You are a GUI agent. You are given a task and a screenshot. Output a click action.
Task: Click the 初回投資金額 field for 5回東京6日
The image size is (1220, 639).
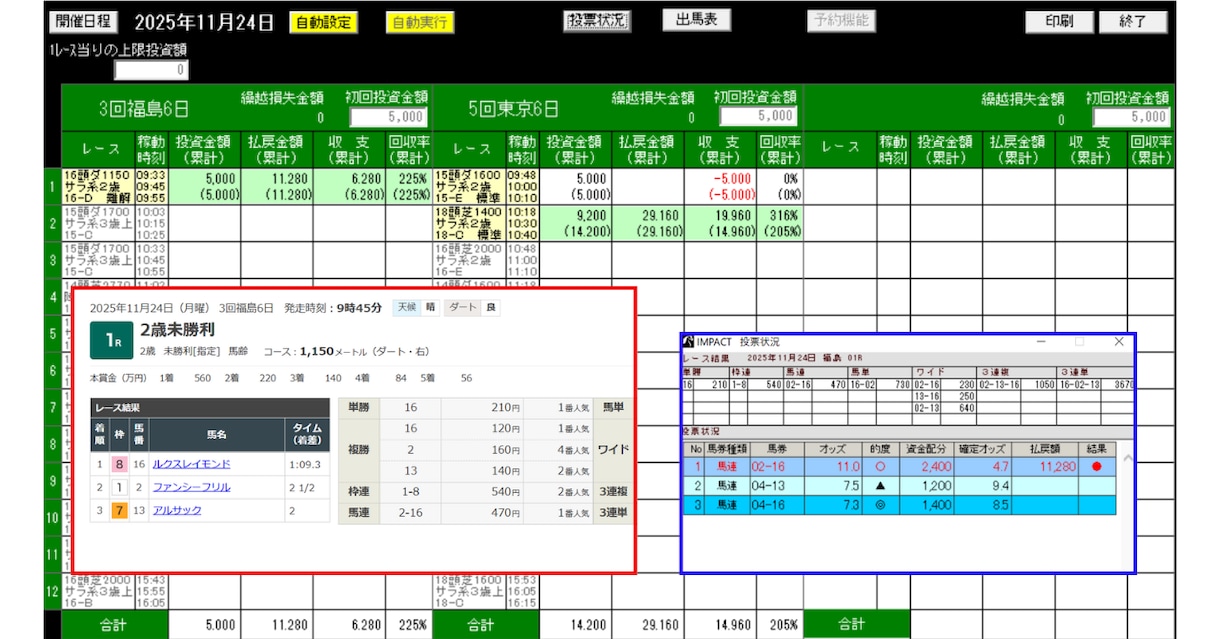tap(758, 116)
